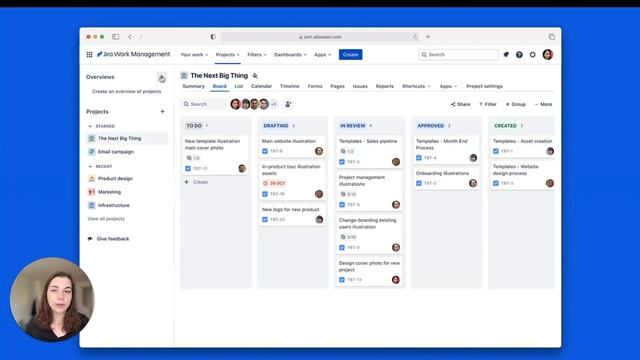Screen dimensions: 640x360
Task: Click task checkbox on Design cover photo card
Action: click(342, 280)
